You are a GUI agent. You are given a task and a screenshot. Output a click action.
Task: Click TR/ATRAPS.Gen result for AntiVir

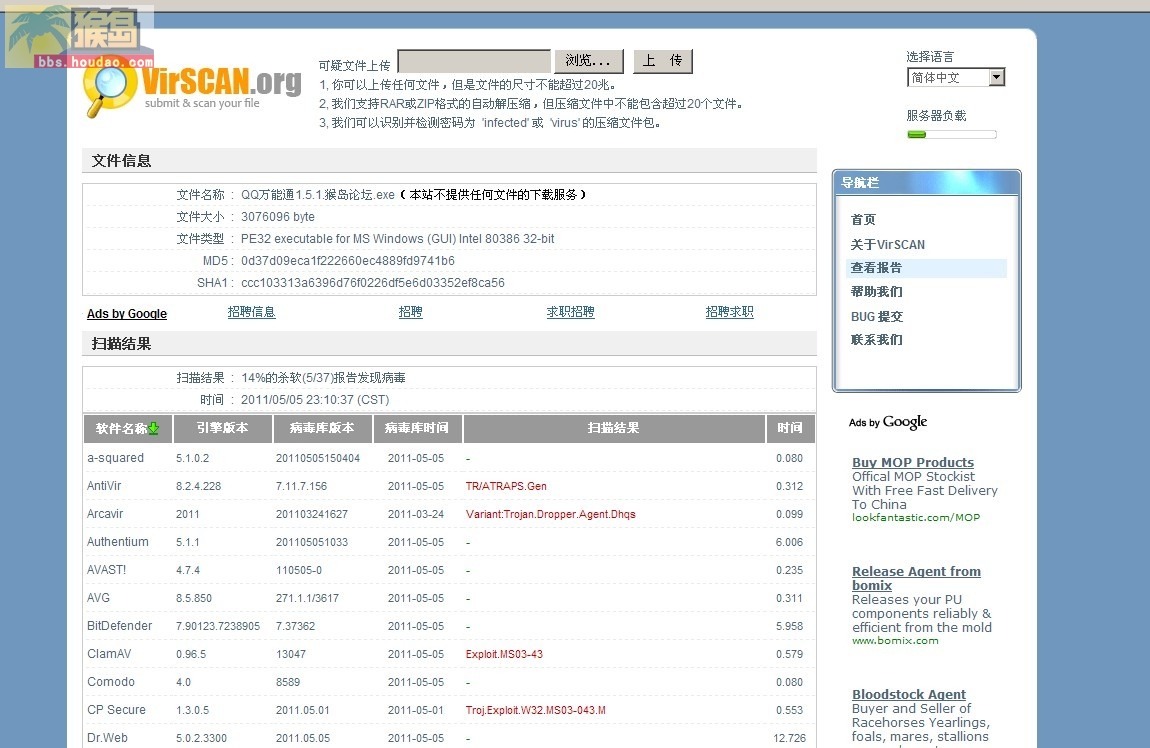pos(506,486)
